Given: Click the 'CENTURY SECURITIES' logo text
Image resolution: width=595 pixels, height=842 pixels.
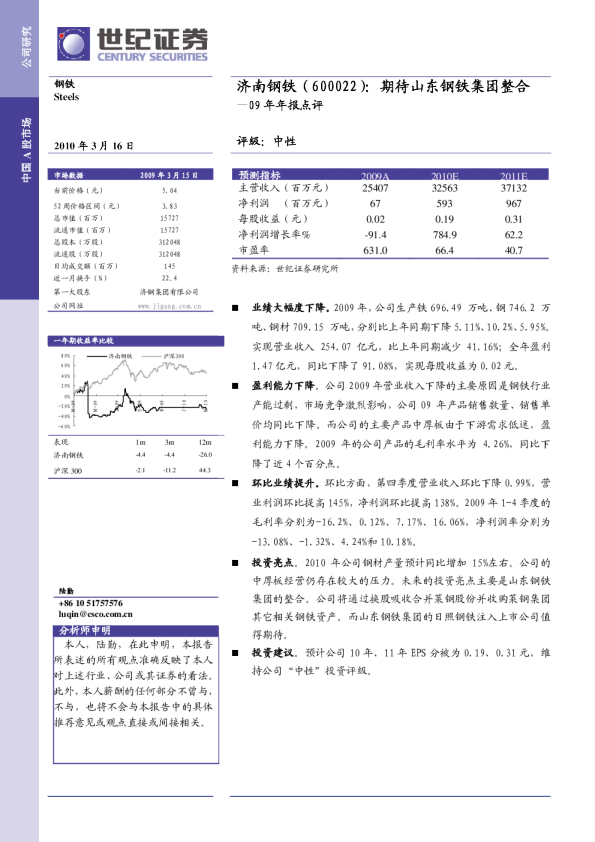Looking at the screenshot, I should pos(153,57).
